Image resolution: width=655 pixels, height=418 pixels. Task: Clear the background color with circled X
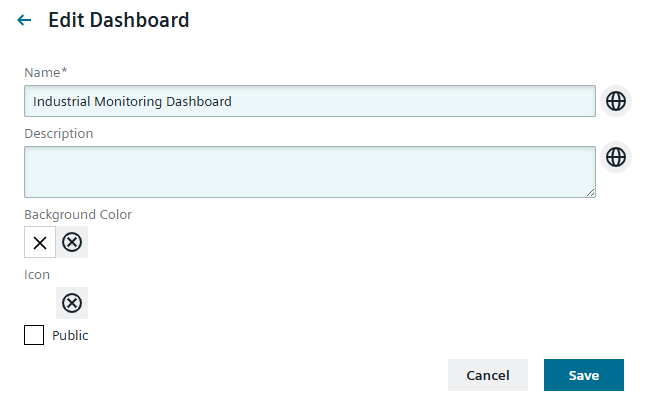click(72, 242)
